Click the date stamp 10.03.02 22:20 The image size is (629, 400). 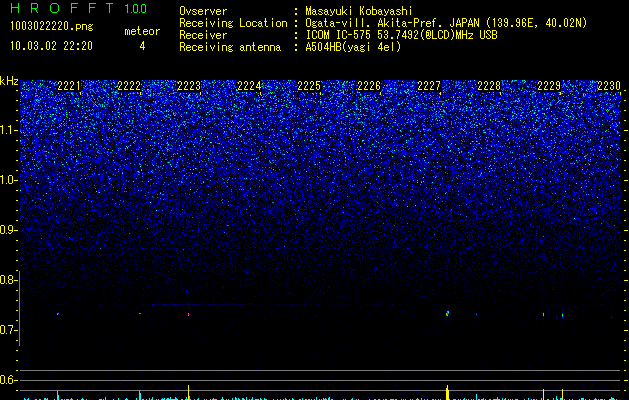click(x=51, y=46)
